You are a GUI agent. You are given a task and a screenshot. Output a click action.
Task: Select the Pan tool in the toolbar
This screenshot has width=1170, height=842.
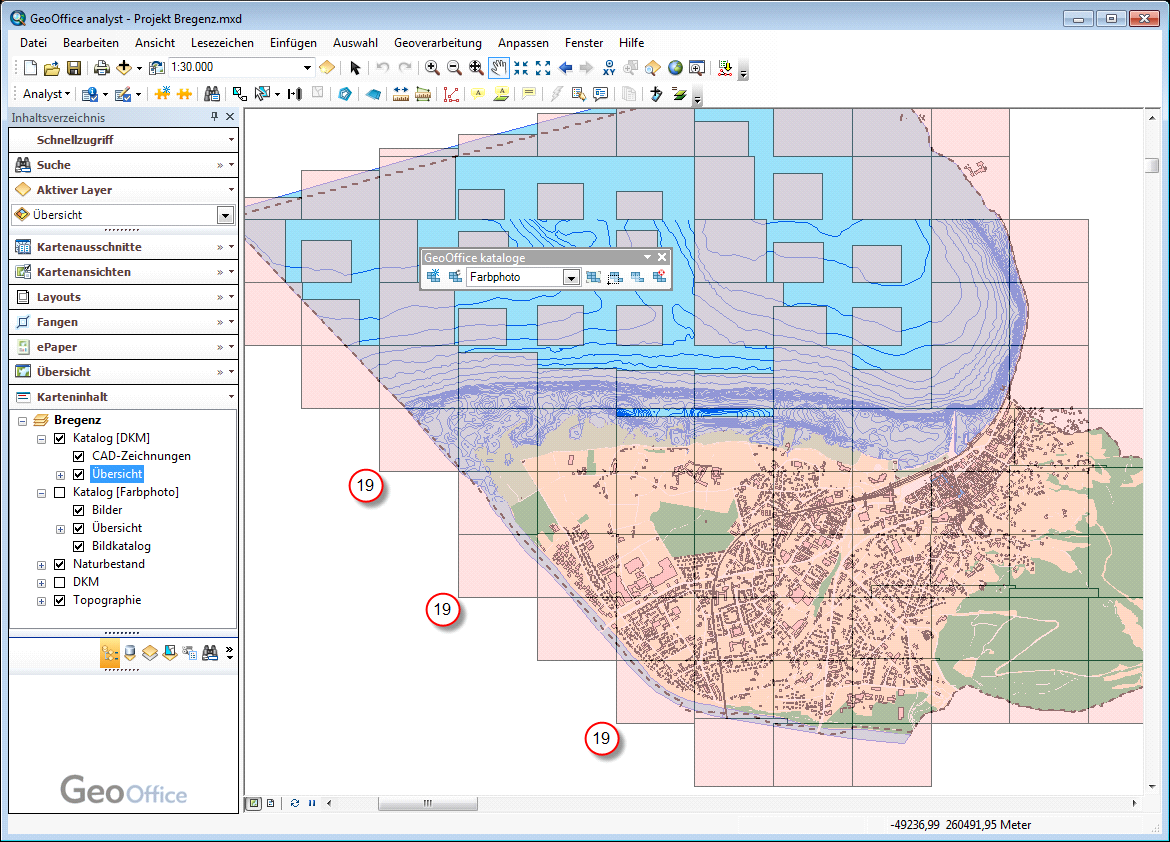point(499,68)
